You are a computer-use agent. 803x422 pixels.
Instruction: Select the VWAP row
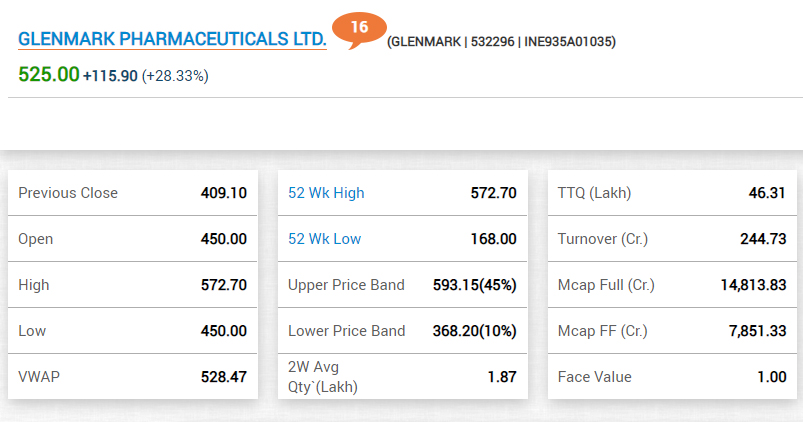(x=133, y=376)
